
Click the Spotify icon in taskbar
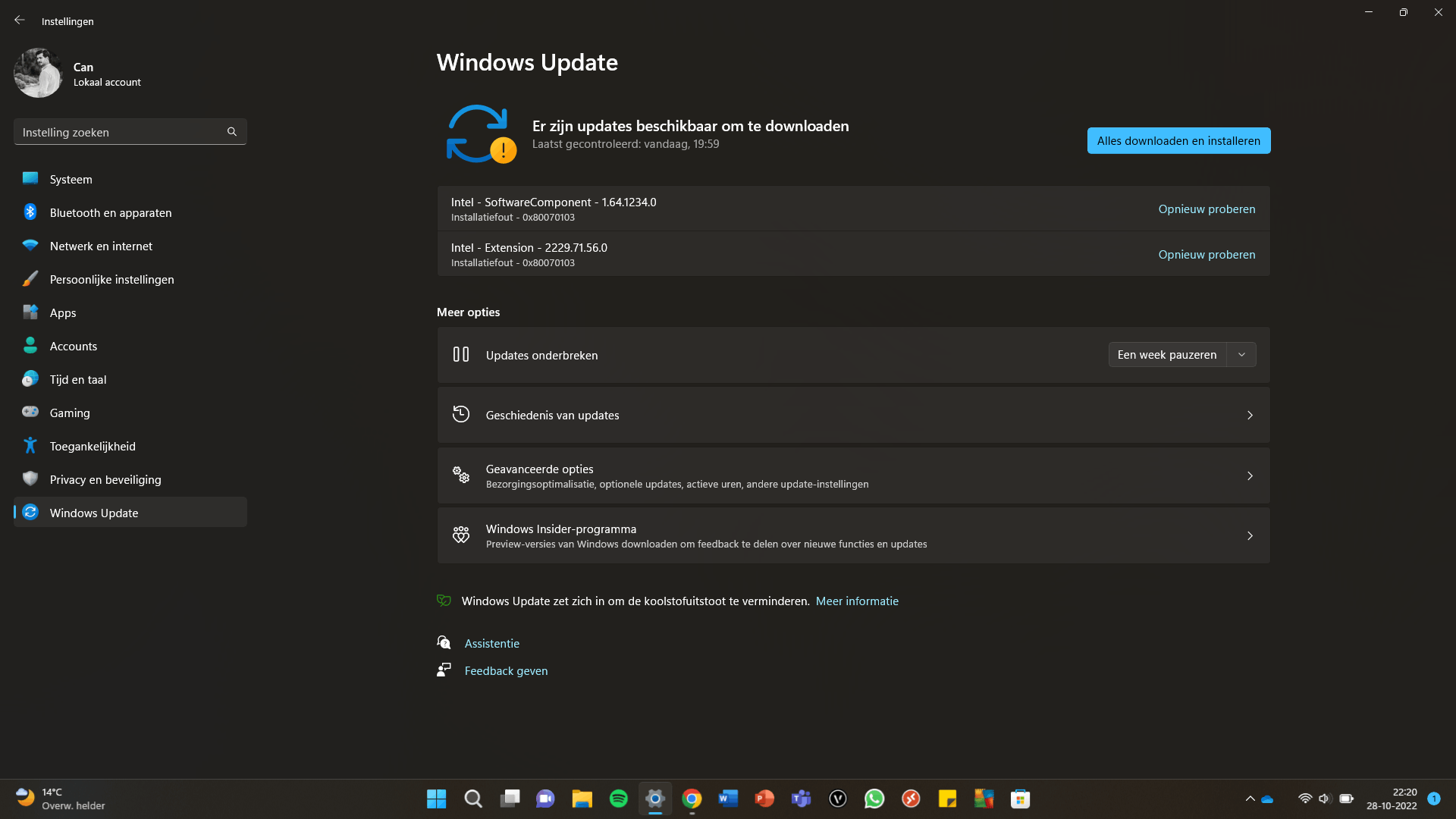(617, 798)
